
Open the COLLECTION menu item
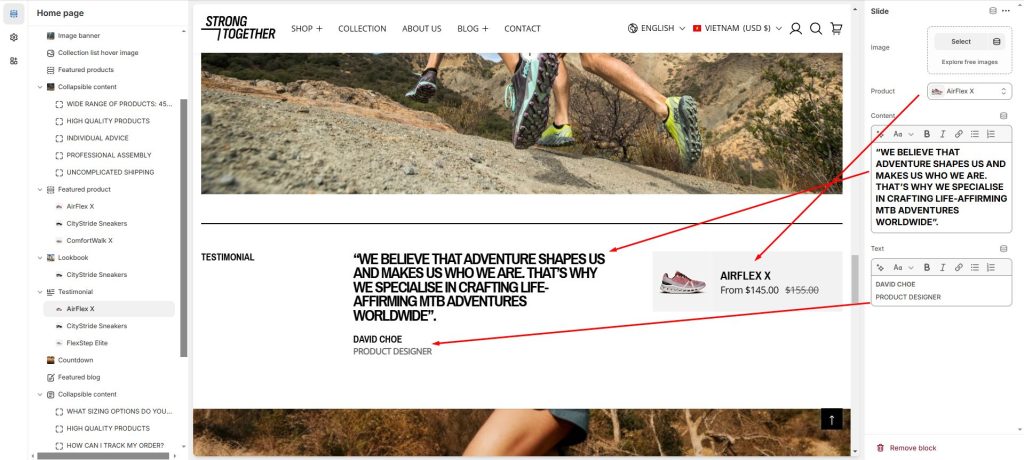pyautogui.click(x=362, y=29)
